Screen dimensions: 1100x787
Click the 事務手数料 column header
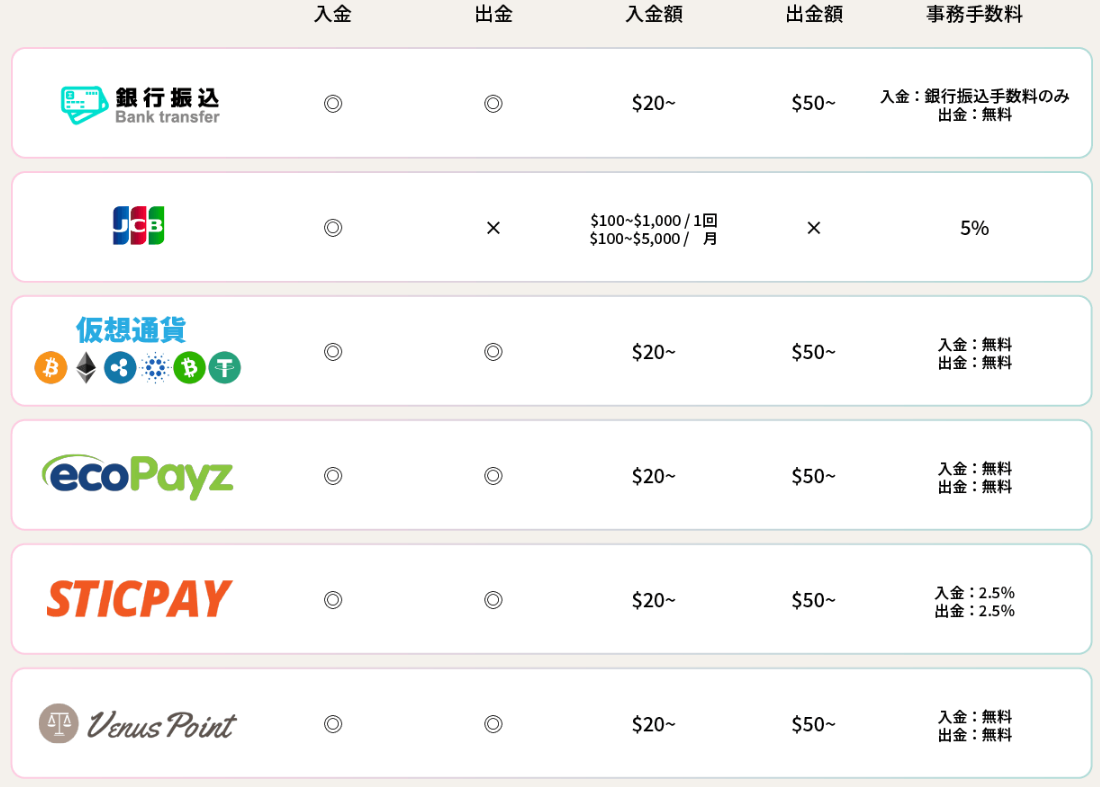click(x=974, y=14)
